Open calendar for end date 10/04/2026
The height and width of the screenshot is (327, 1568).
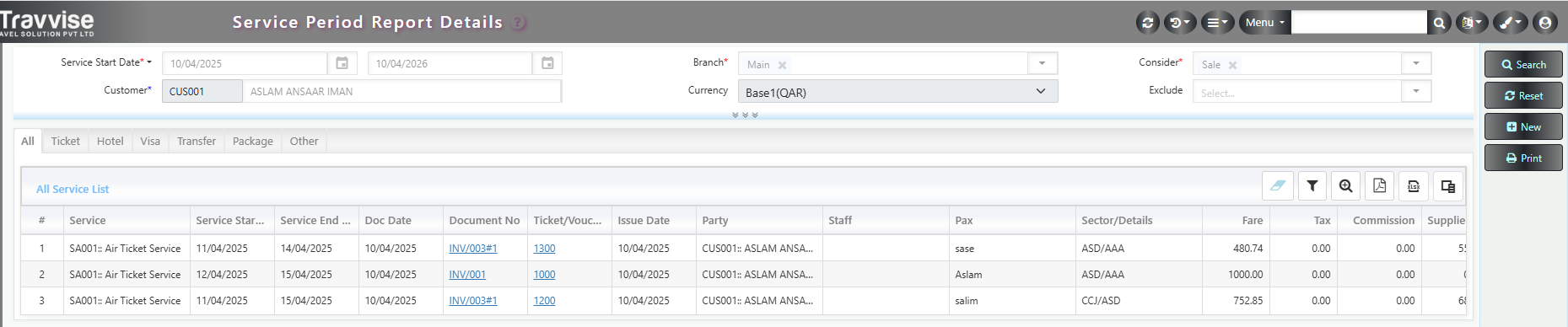point(547,63)
